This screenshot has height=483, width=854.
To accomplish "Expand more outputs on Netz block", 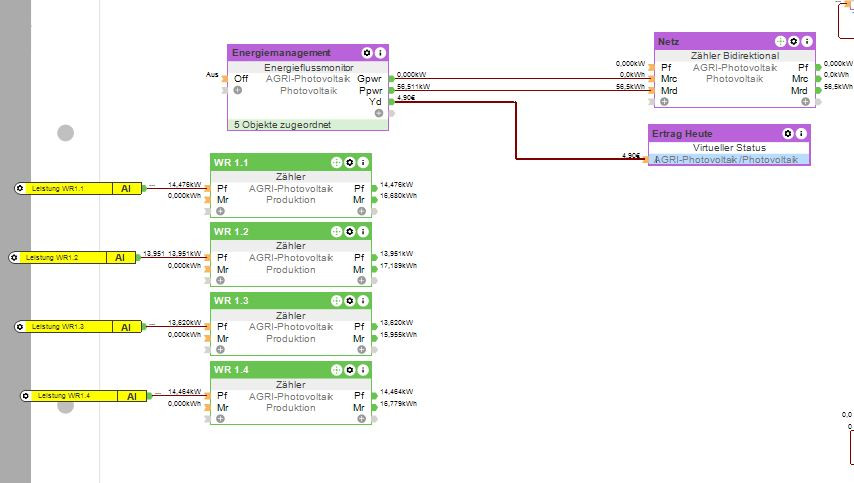I will click(x=806, y=102).
